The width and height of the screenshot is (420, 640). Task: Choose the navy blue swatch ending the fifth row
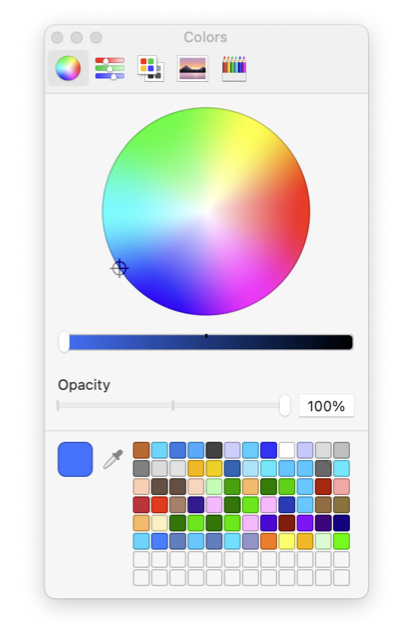tap(341, 523)
